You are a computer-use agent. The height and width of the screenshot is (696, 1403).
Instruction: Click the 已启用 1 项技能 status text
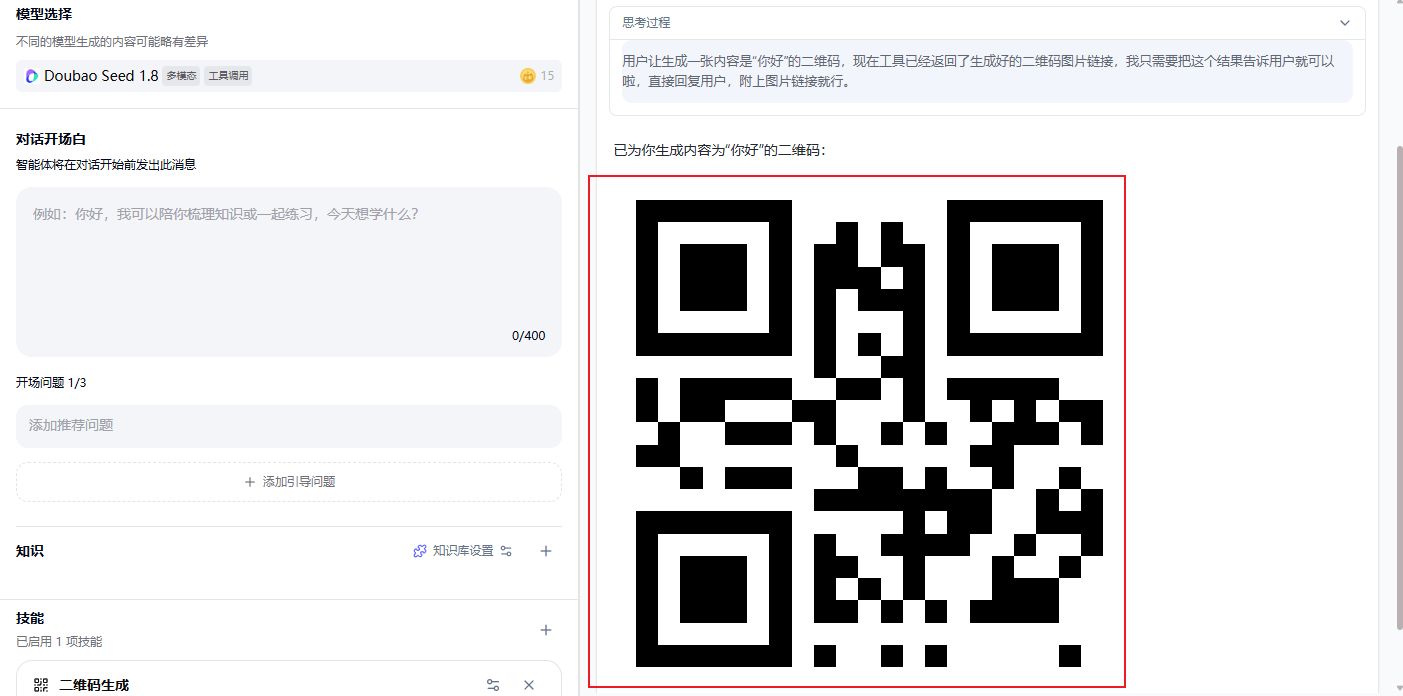click(59, 642)
